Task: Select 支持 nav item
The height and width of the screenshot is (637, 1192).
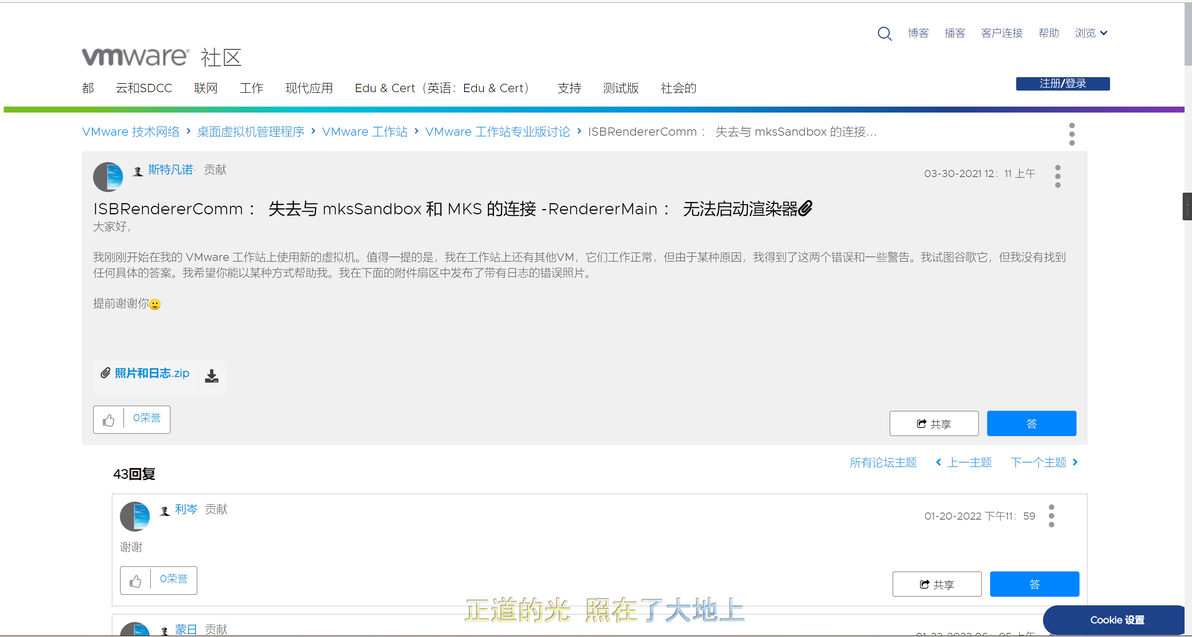Action: point(569,88)
